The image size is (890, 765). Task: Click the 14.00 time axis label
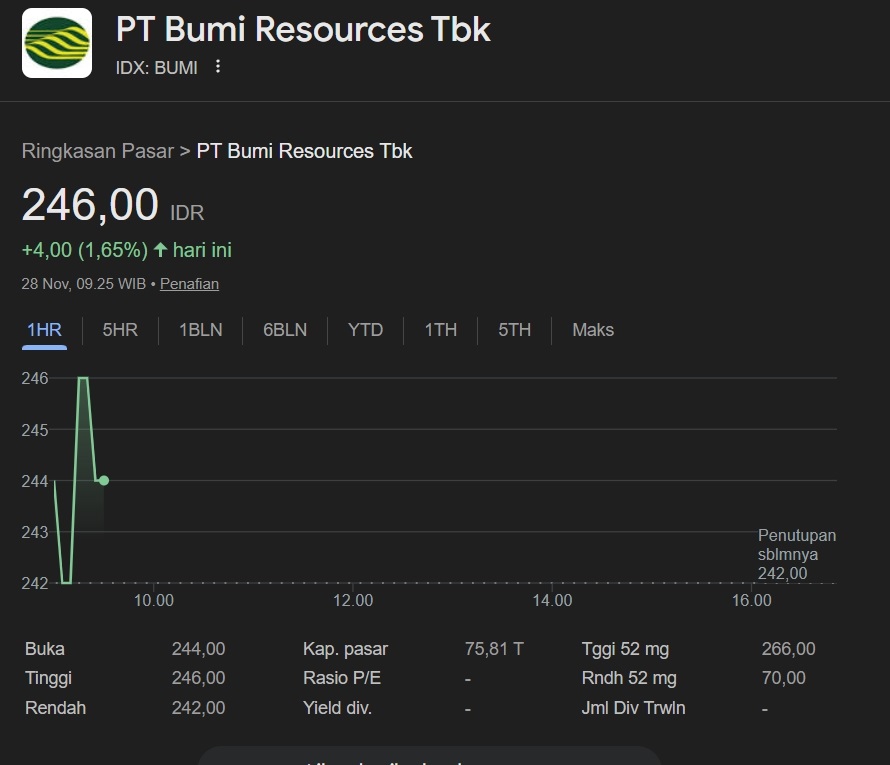click(552, 600)
